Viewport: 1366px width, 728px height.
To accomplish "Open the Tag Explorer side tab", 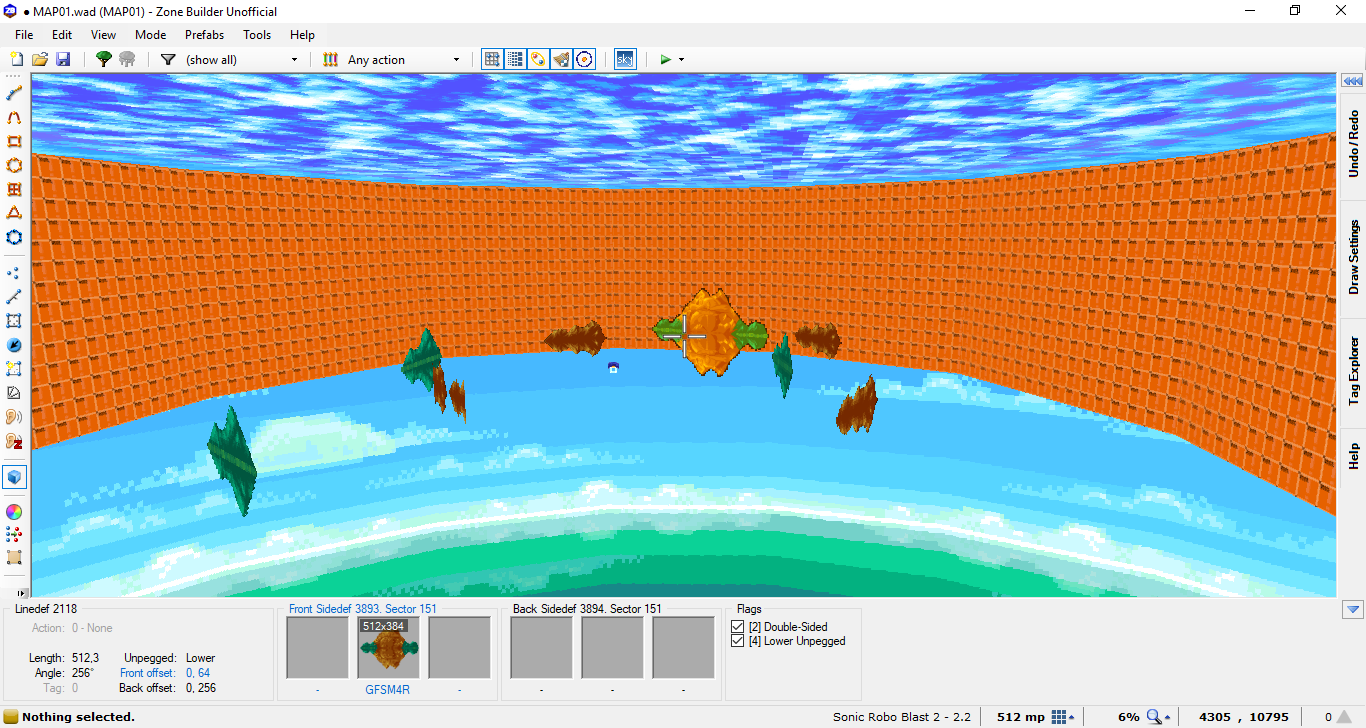I will [1353, 371].
